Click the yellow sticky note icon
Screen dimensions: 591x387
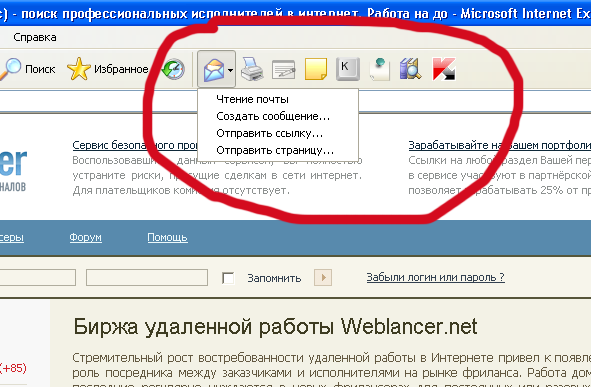click(x=315, y=69)
